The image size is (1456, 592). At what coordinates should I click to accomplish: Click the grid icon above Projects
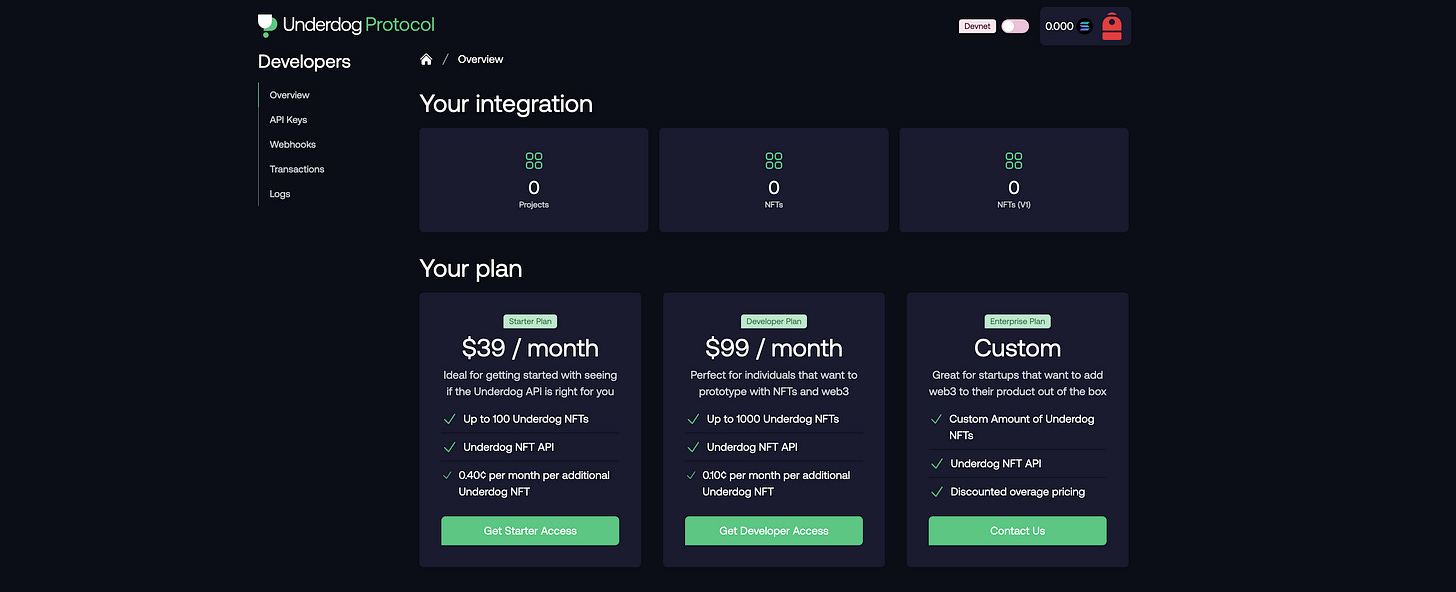coord(534,161)
